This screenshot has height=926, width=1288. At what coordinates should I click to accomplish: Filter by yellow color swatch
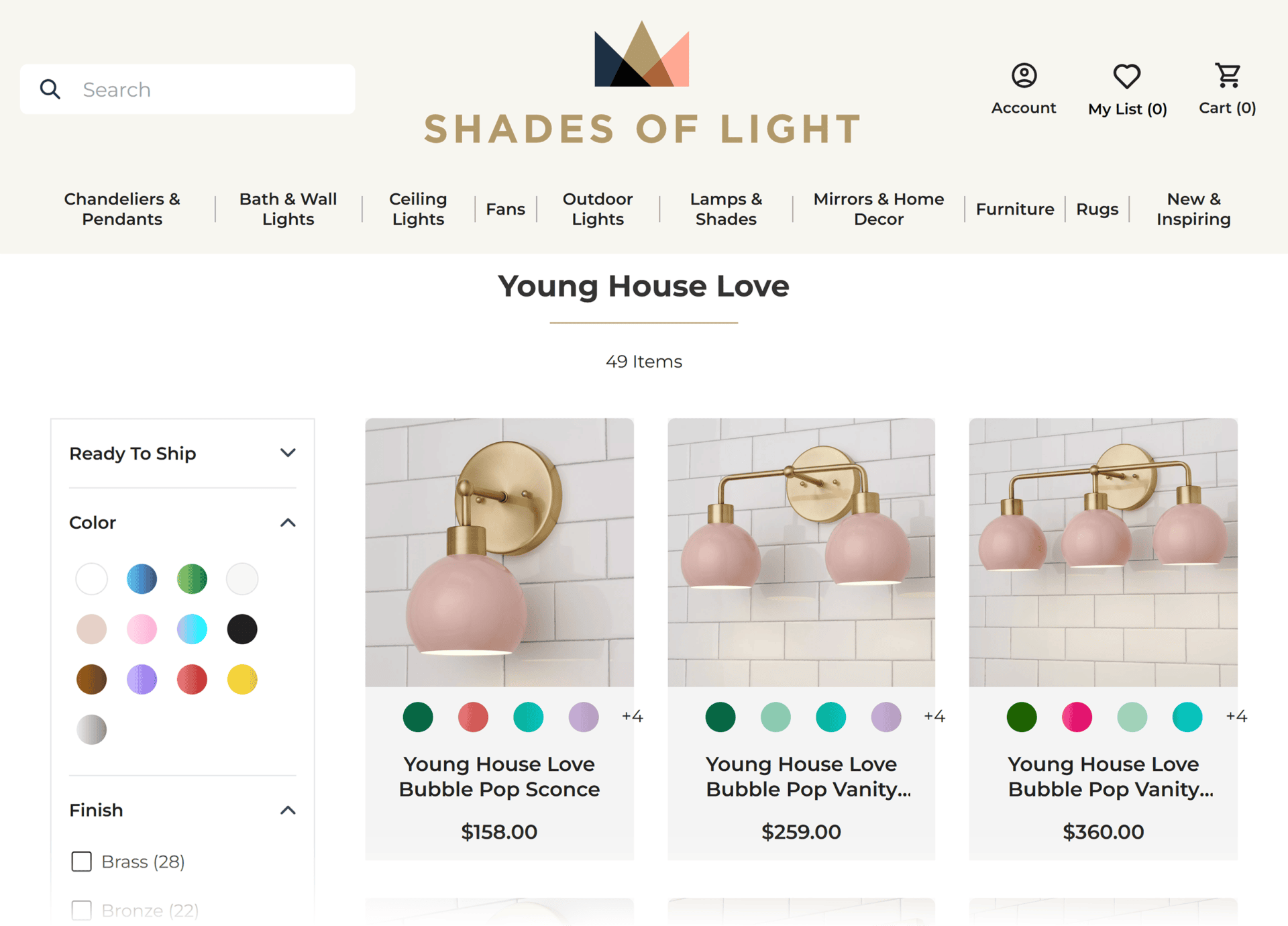[242, 680]
